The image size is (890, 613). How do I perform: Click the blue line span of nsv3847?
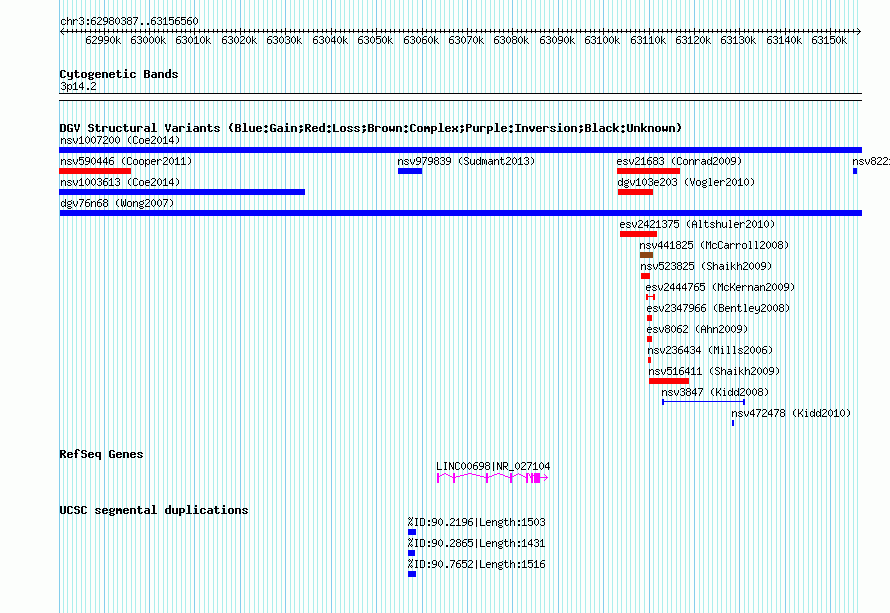pyautogui.click(x=703, y=402)
